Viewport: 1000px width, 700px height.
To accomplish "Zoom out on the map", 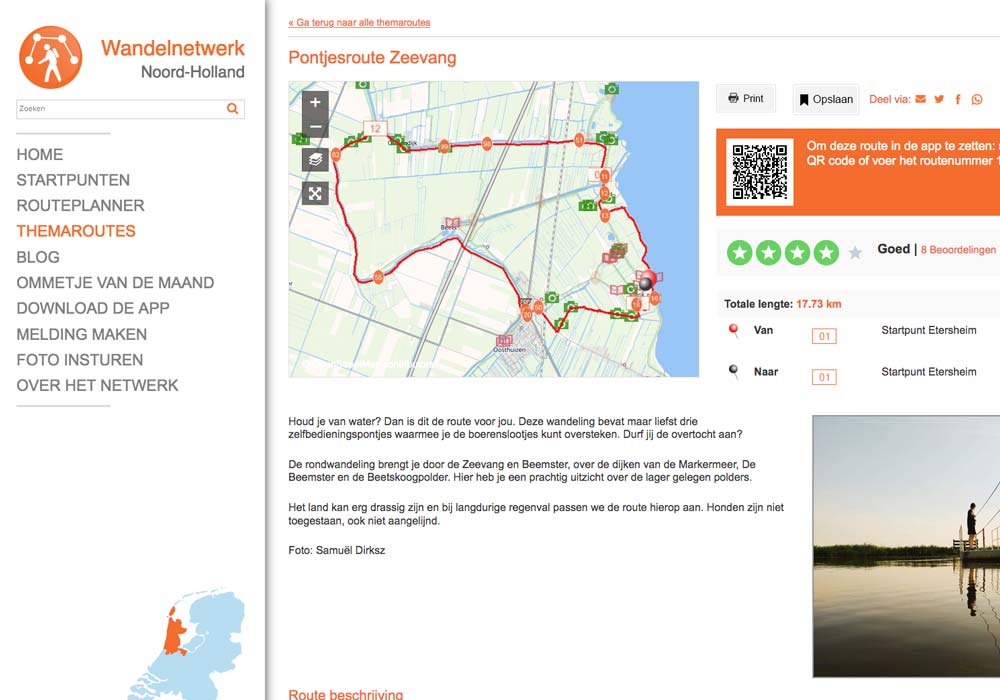I will tap(315, 126).
